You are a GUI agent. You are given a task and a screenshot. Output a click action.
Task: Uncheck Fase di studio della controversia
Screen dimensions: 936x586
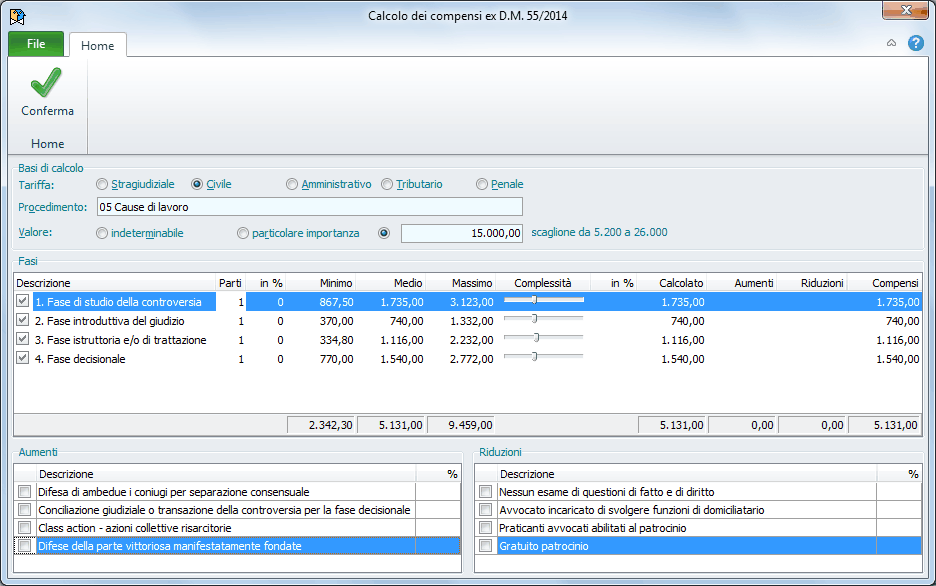[23, 301]
